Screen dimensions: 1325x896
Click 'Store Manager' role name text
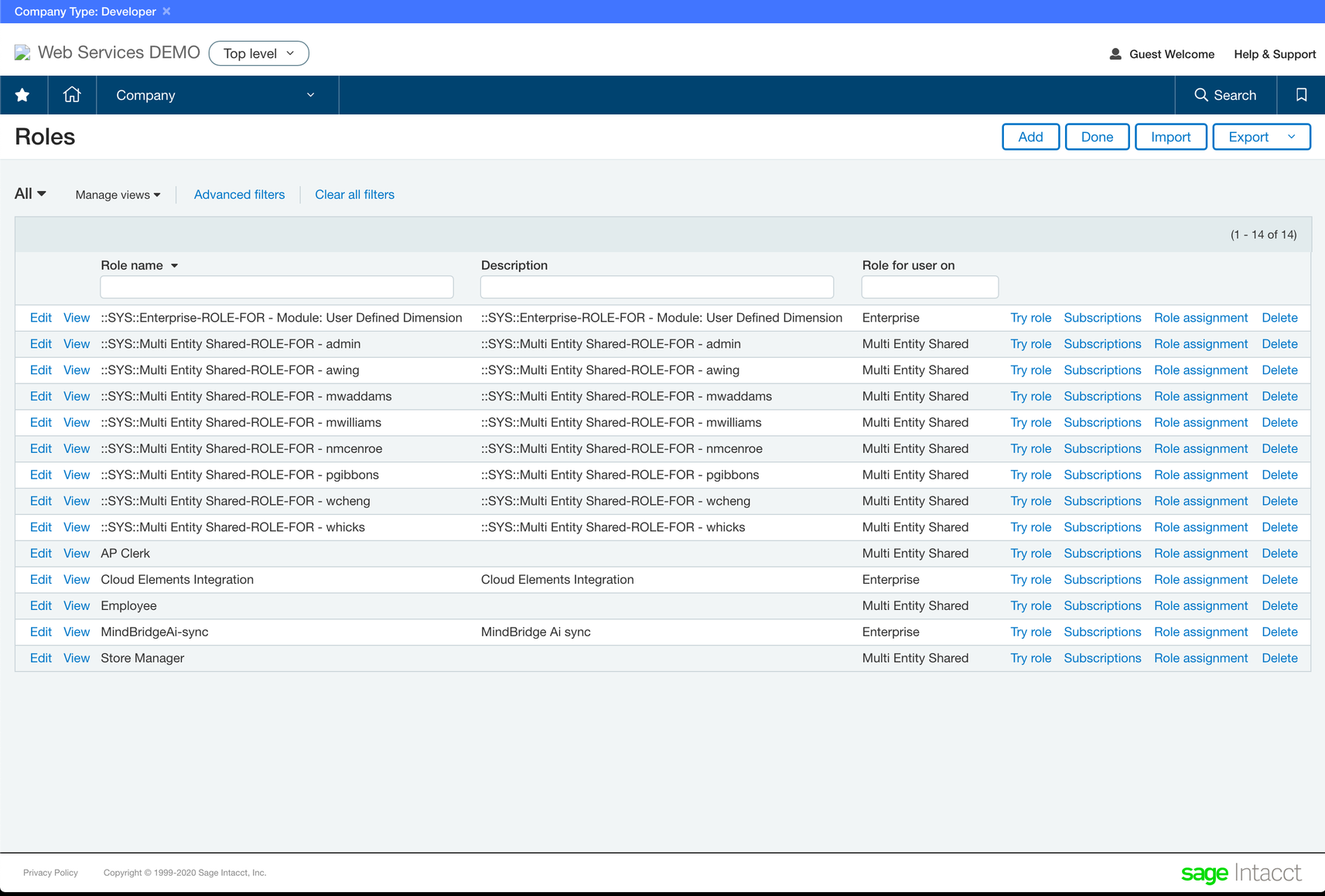pos(142,659)
